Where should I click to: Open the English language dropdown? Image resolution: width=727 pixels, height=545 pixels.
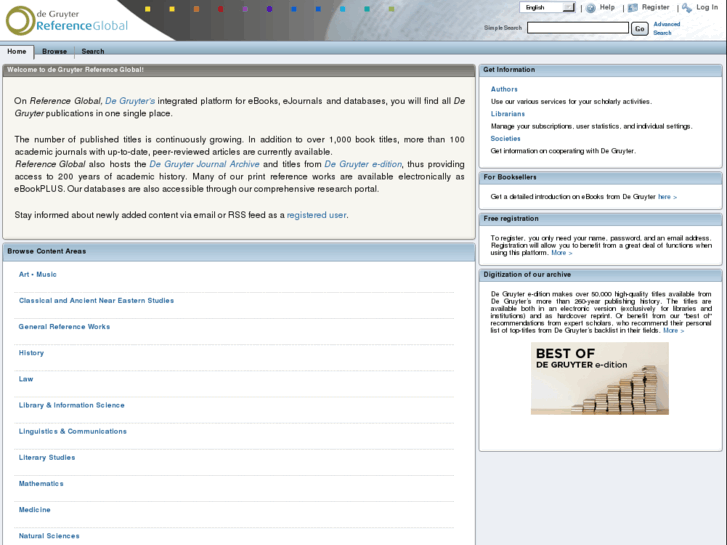coord(547,7)
